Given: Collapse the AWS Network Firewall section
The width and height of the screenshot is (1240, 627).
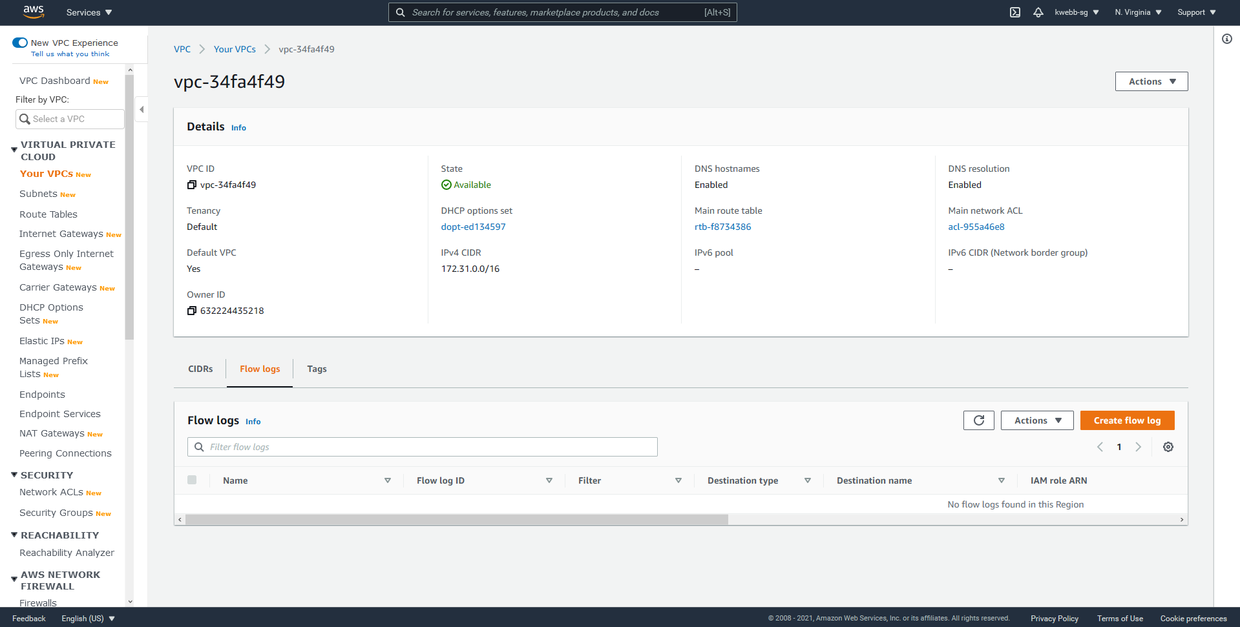Looking at the screenshot, I should (14, 579).
